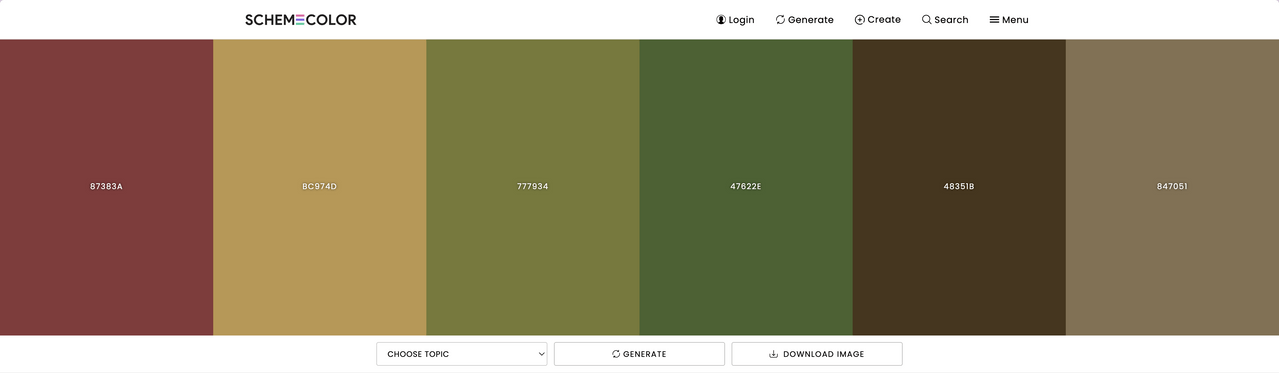Click the 777934 hex code text
Image resolution: width=1279 pixels, height=373 pixels.
(x=533, y=187)
